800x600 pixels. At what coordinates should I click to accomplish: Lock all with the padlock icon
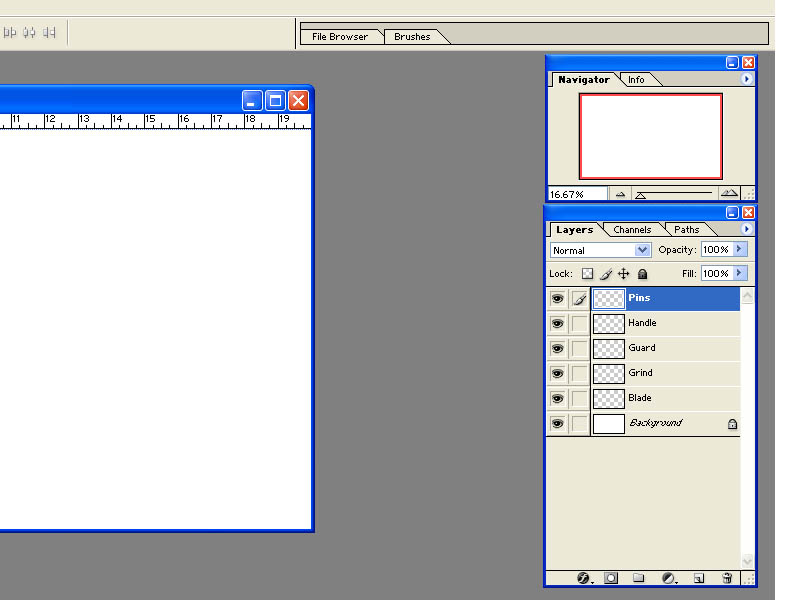click(x=642, y=274)
